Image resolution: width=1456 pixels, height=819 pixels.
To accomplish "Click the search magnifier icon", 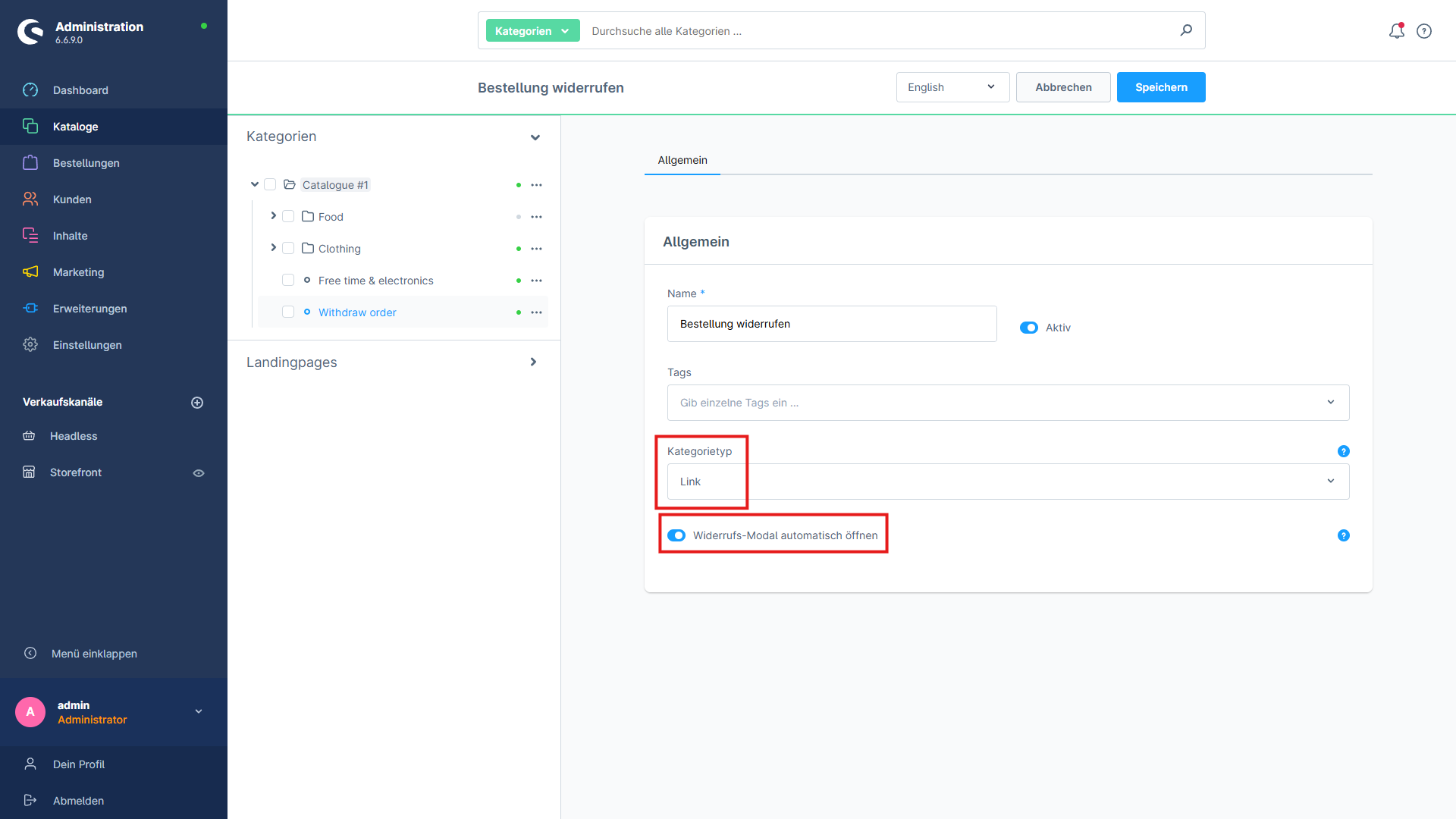I will [x=1186, y=30].
